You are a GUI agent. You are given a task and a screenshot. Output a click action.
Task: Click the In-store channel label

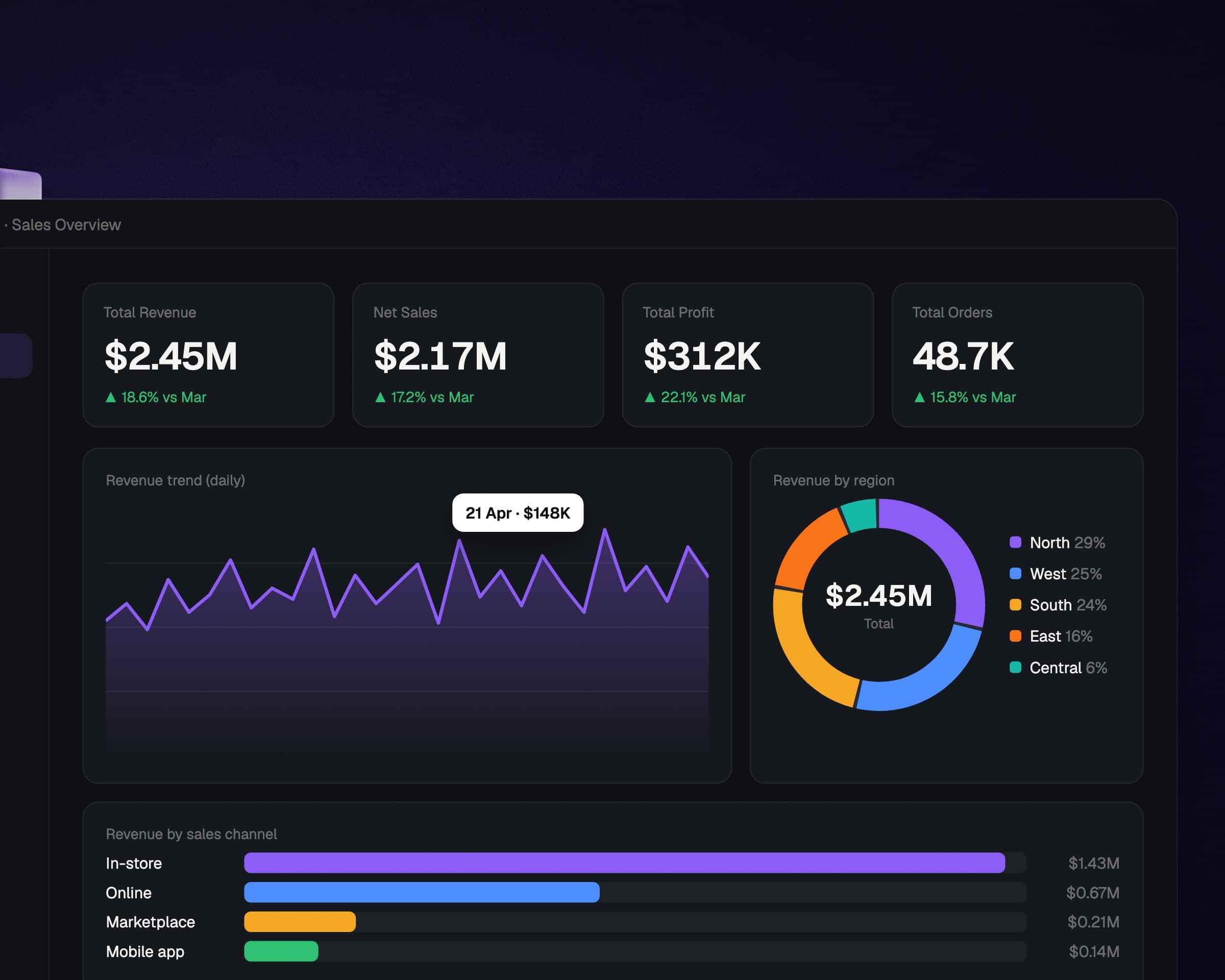coord(134,864)
